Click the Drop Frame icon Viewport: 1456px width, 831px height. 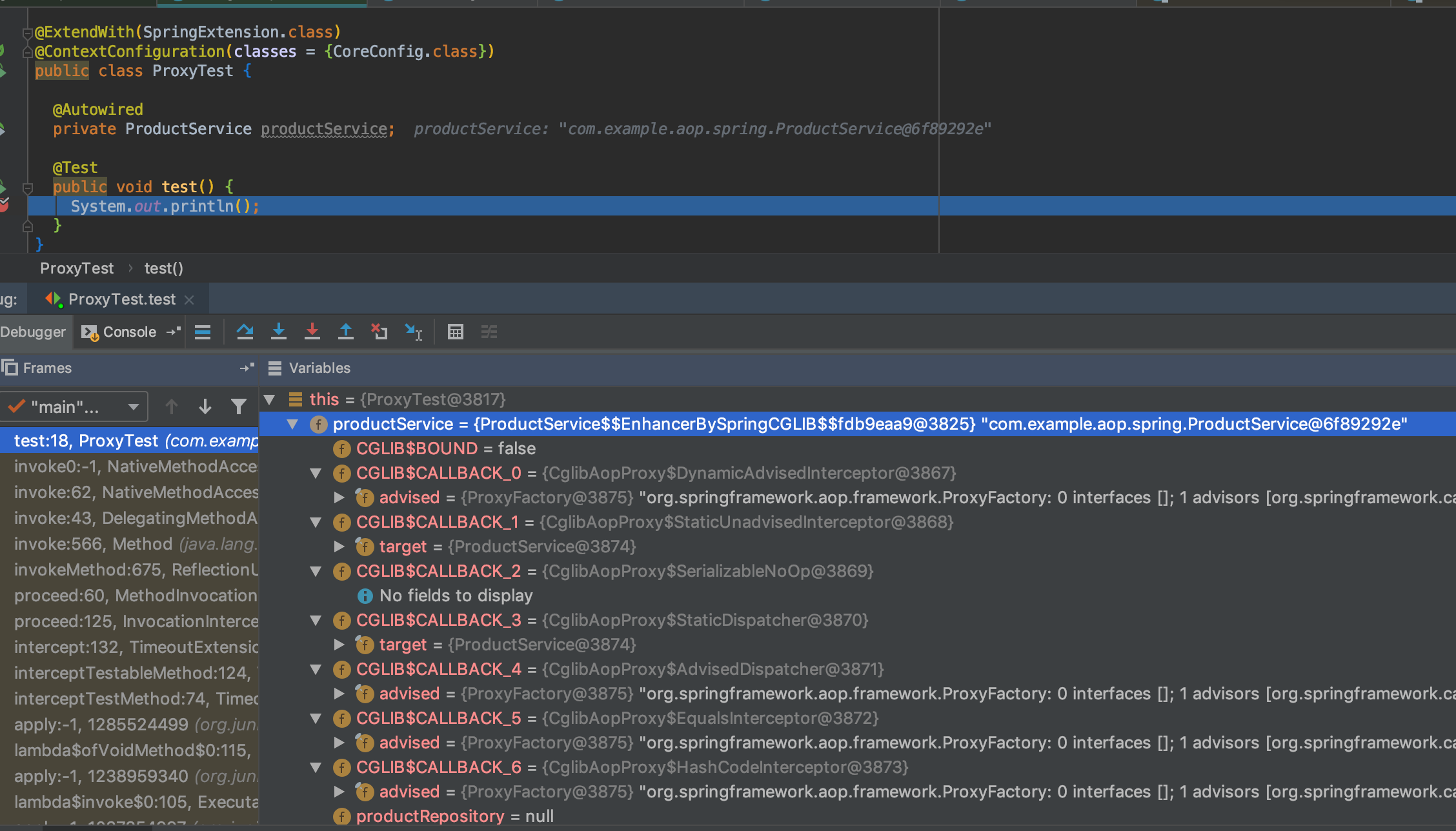[x=379, y=332]
